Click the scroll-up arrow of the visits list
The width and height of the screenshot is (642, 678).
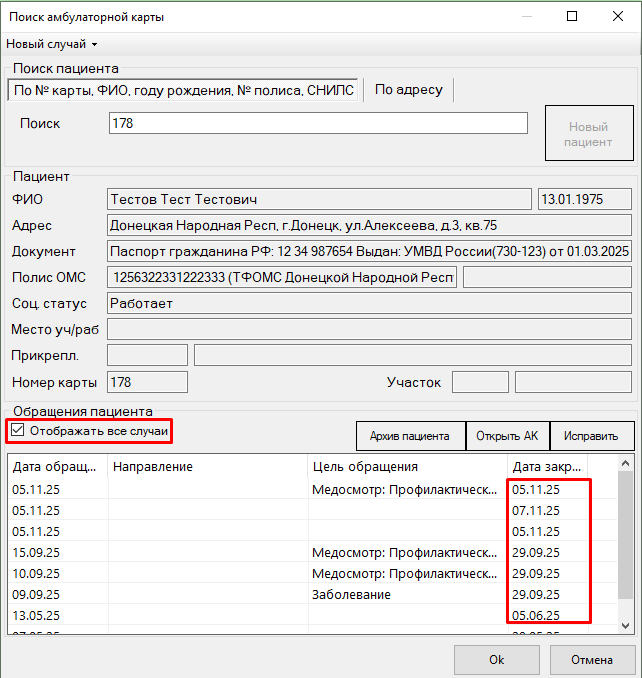tap(625, 464)
